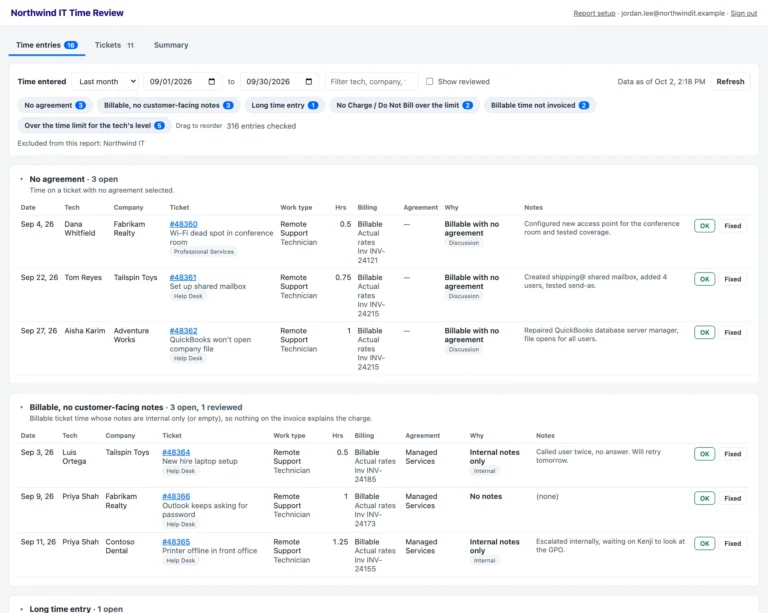Click Discussion tag in Tom Reyes row
Image resolution: width=768 pixels, height=613 pixels.
(464, 296)
